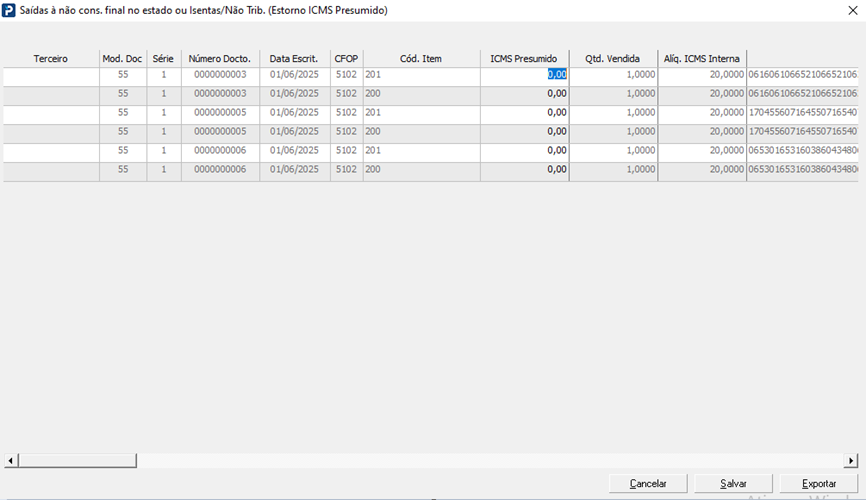Viewport: 866px width, 500px height.
Task: Click Série 1 in doc 0000000006 item 200 row
Action: [163, 170]
